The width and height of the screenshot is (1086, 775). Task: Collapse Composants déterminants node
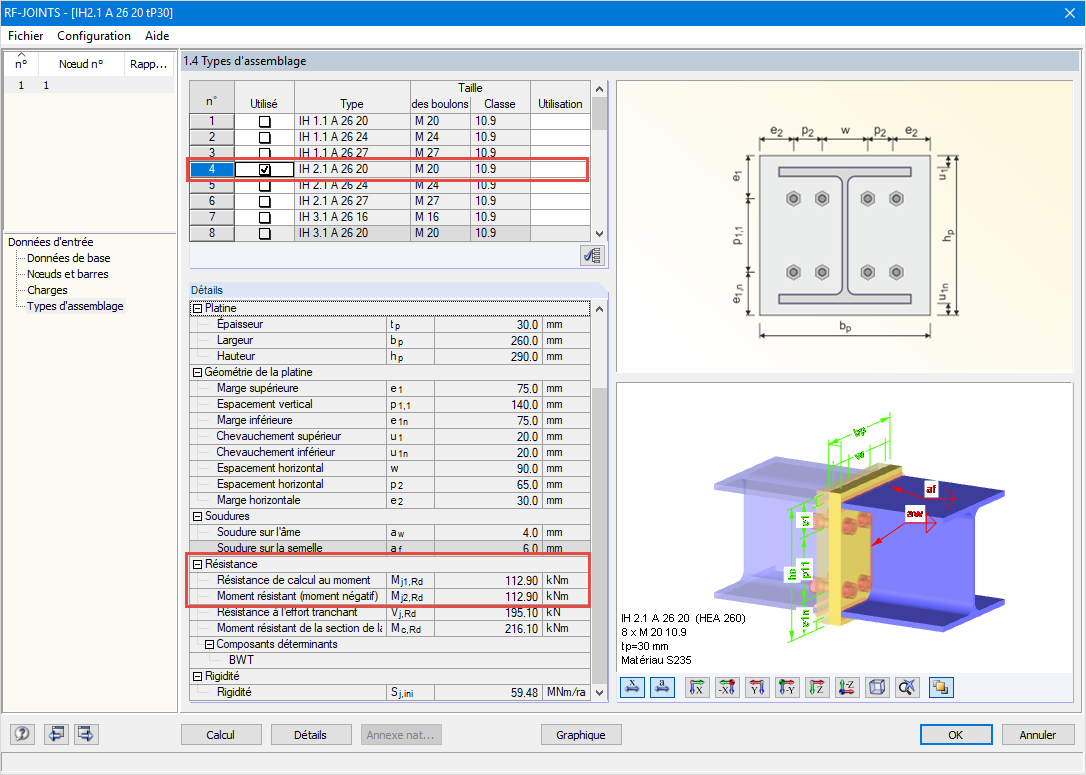point(210,644)
